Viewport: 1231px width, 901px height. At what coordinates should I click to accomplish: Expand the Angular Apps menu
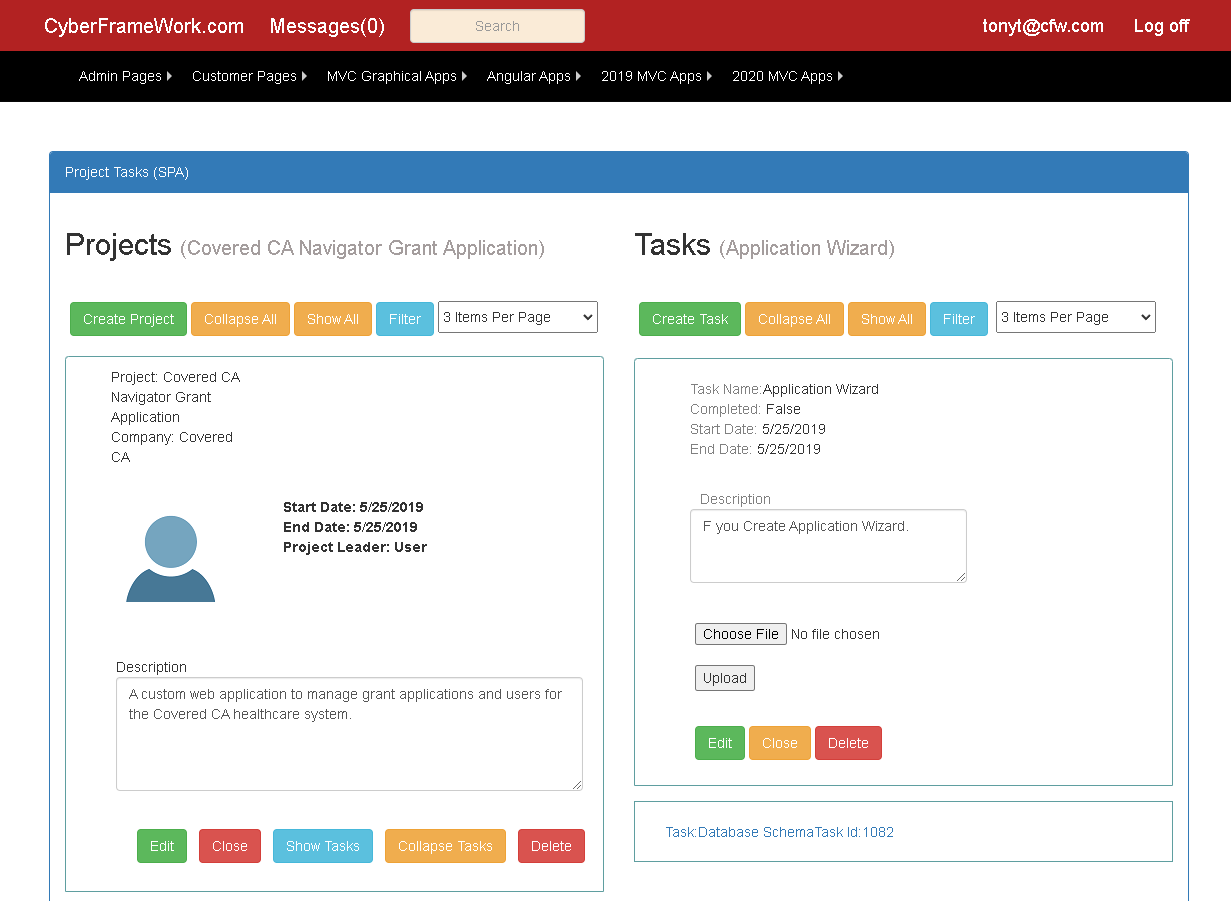[x=534, y=76]
